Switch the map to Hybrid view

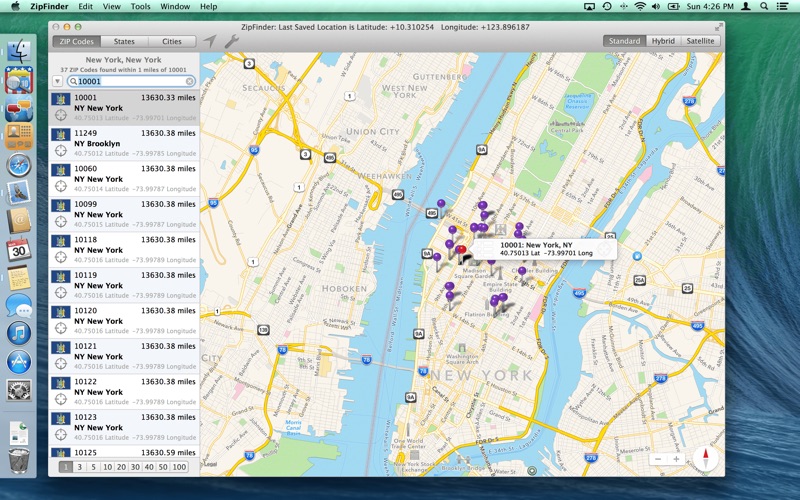click(x=662, y=41)
